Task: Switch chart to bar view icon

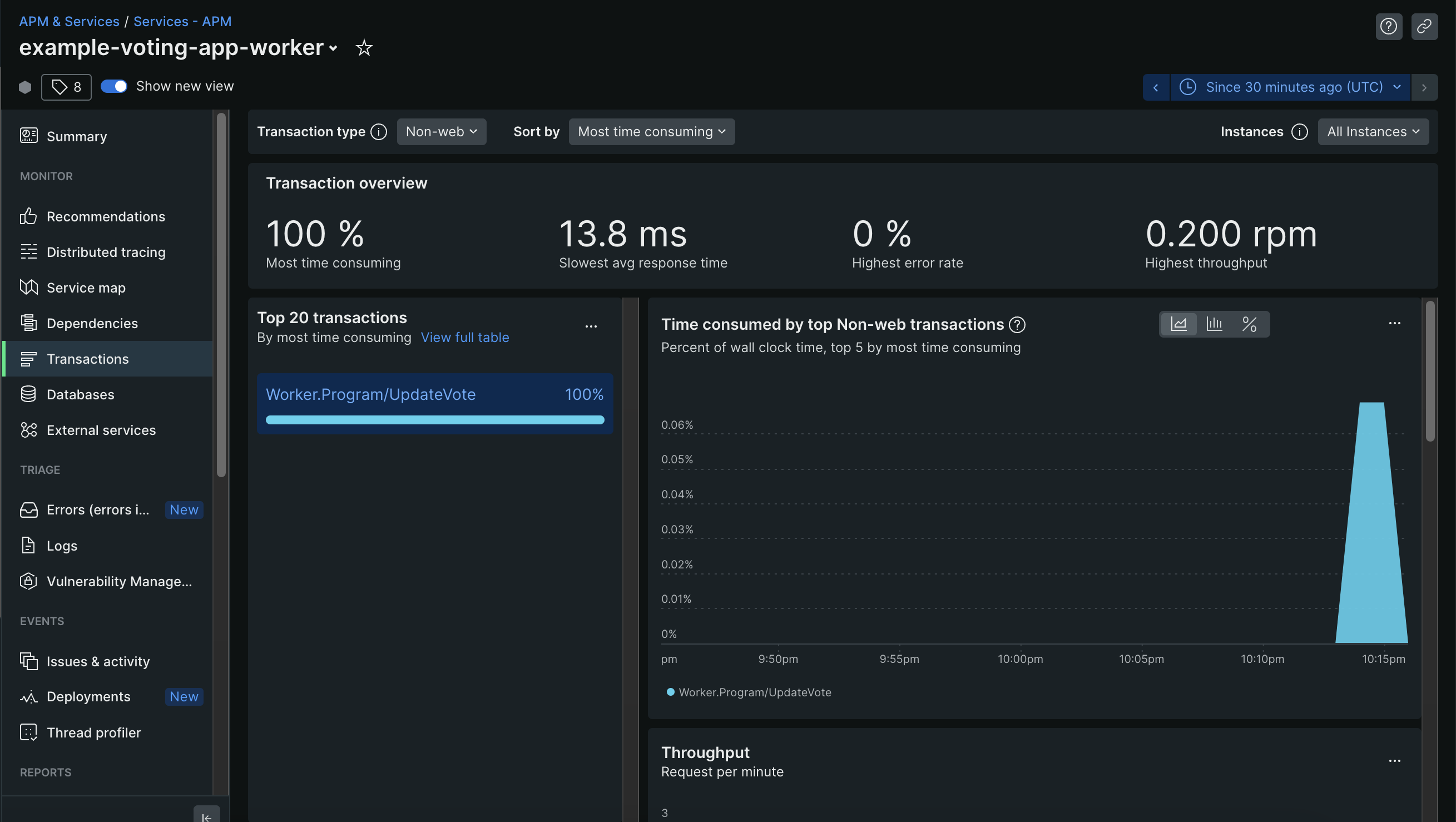Action: tap(1214, 324)
